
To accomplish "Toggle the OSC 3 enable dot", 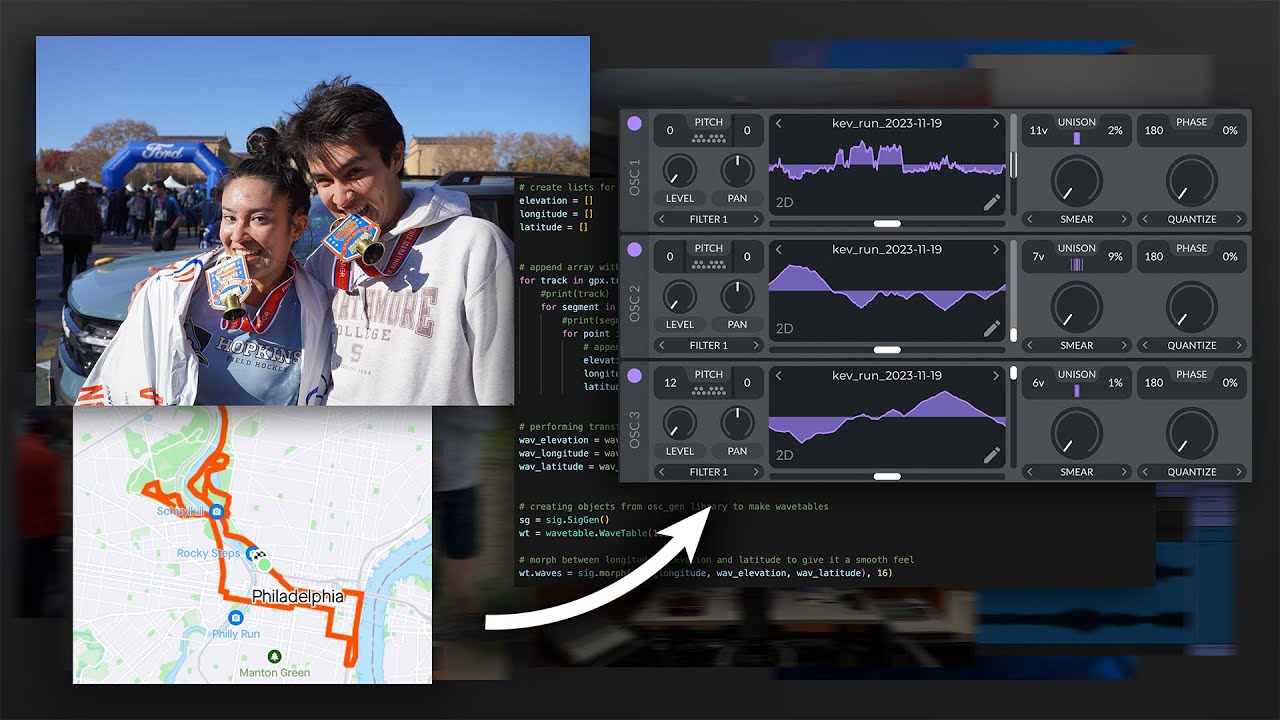I will click(x=634, y=377).
